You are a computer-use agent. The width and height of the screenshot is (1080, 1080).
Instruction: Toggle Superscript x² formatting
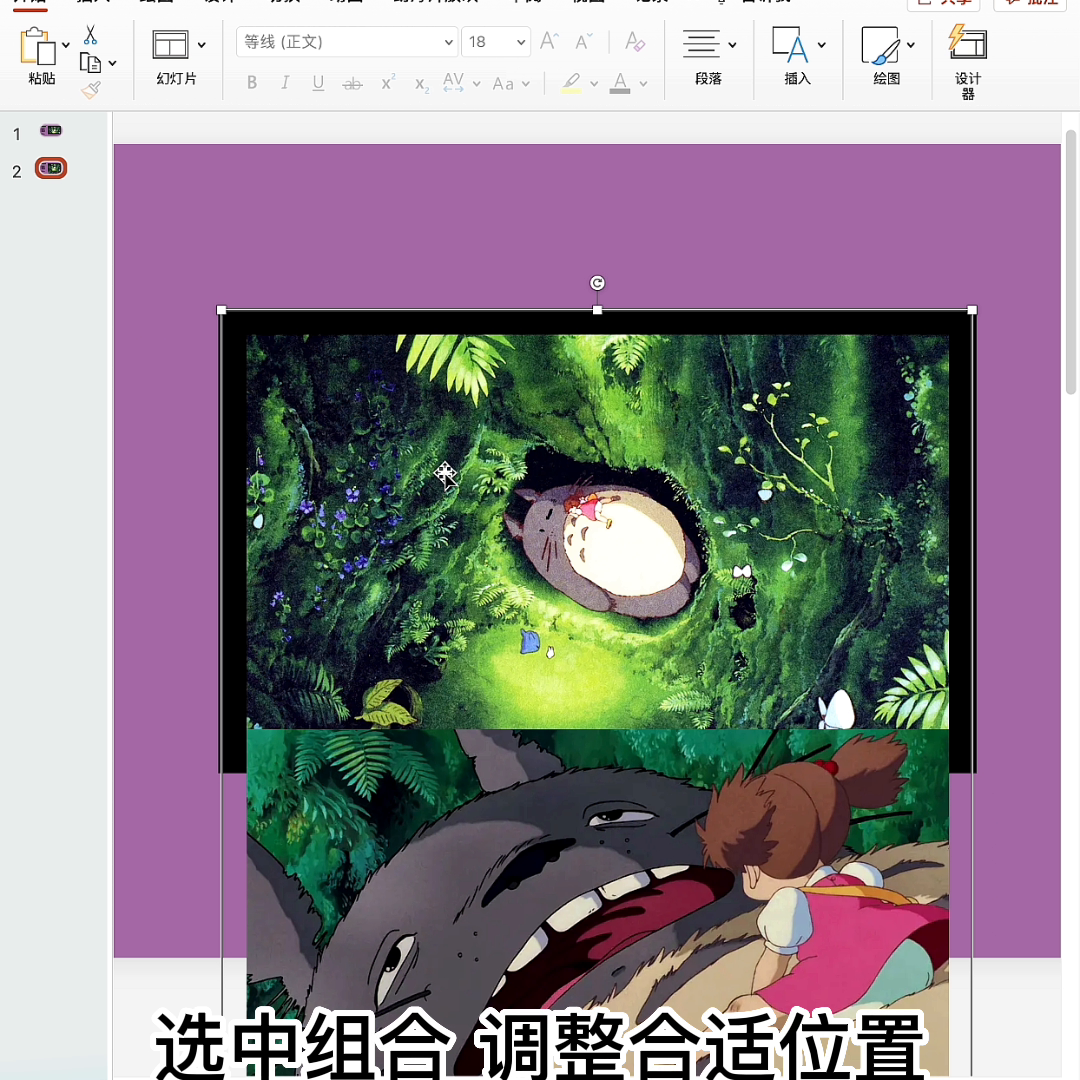(388, 83)
